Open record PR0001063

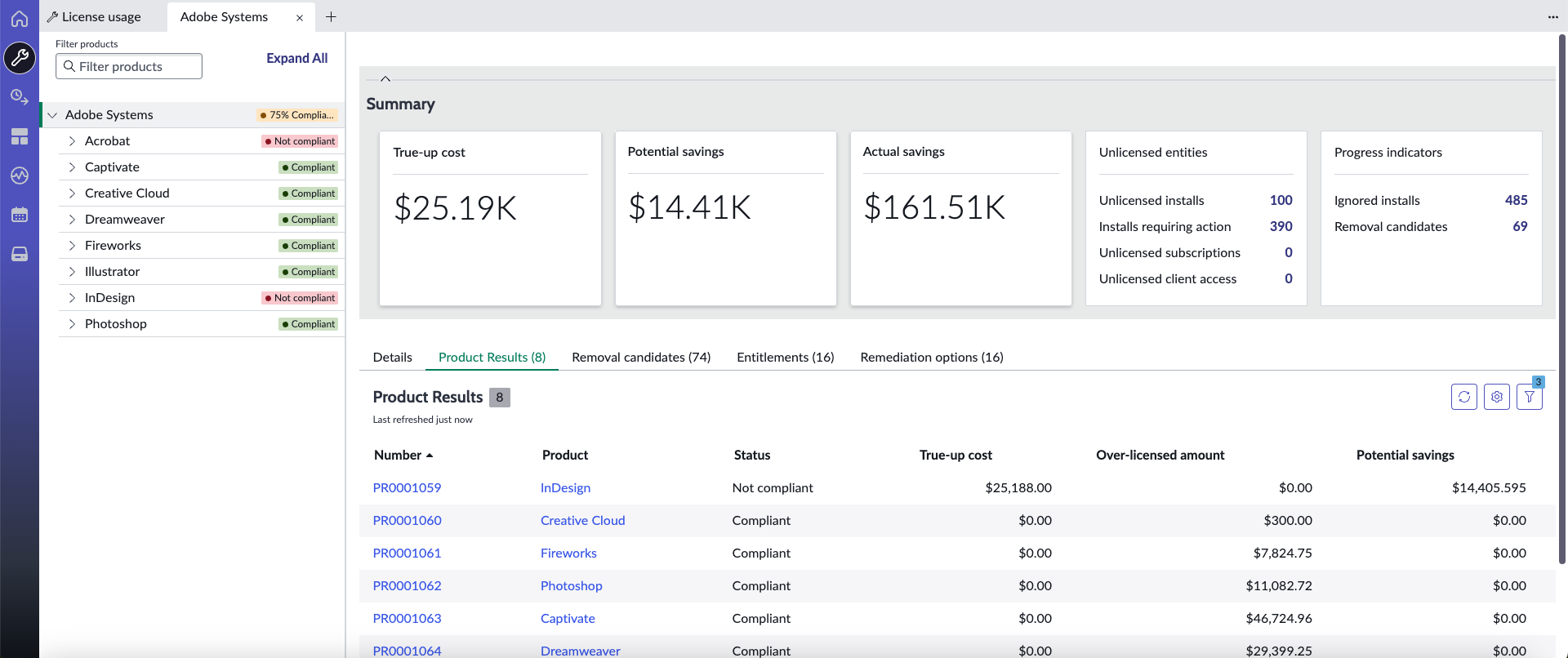coord(407,618)
